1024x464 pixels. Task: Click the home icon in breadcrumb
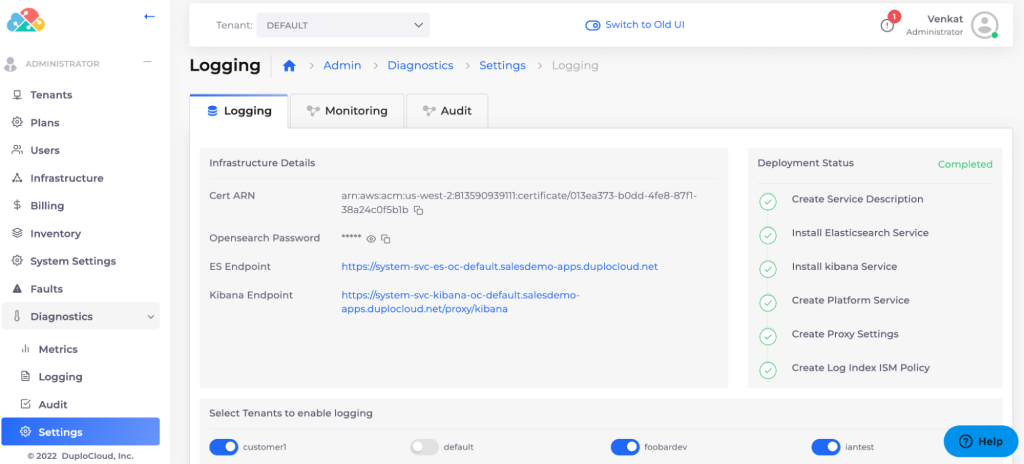click(289, 66)
